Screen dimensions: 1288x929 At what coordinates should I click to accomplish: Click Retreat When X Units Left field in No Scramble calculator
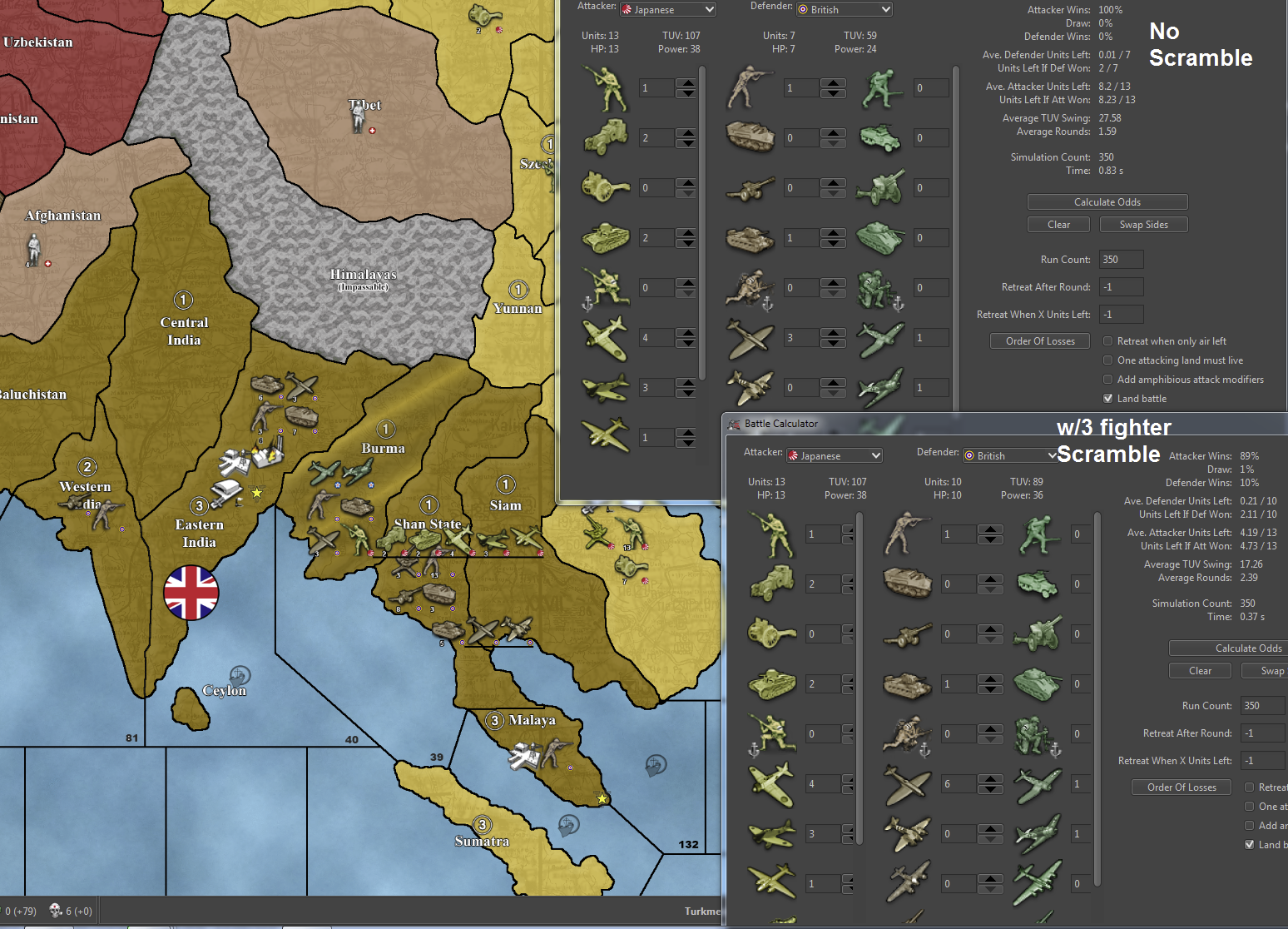pyautogui.click(x=1121, y=315)
